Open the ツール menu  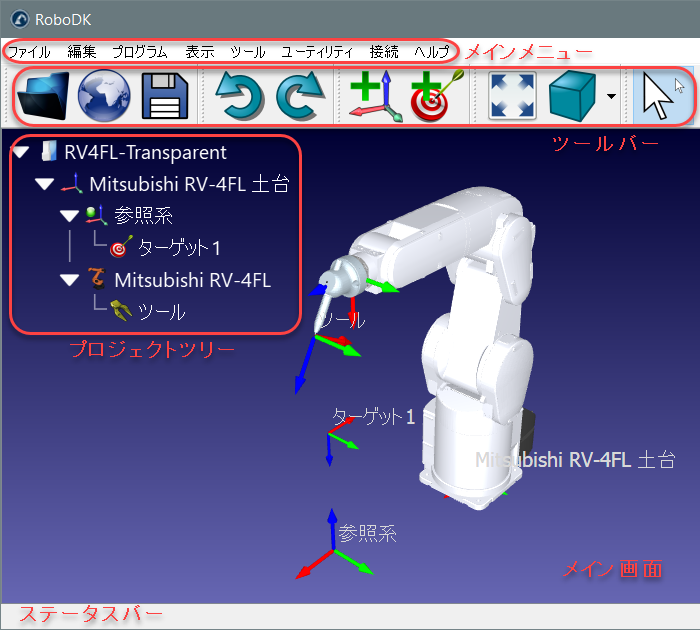248,52
